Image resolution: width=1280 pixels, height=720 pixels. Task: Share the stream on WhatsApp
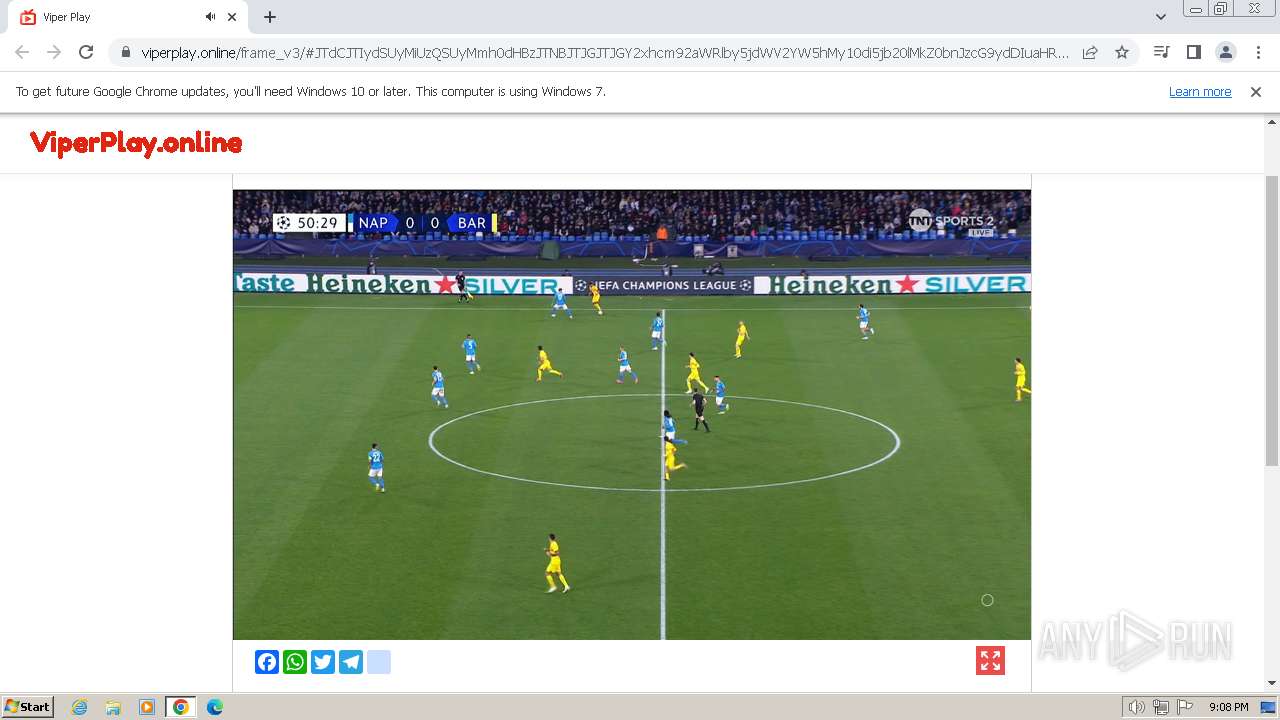point(295,662)
